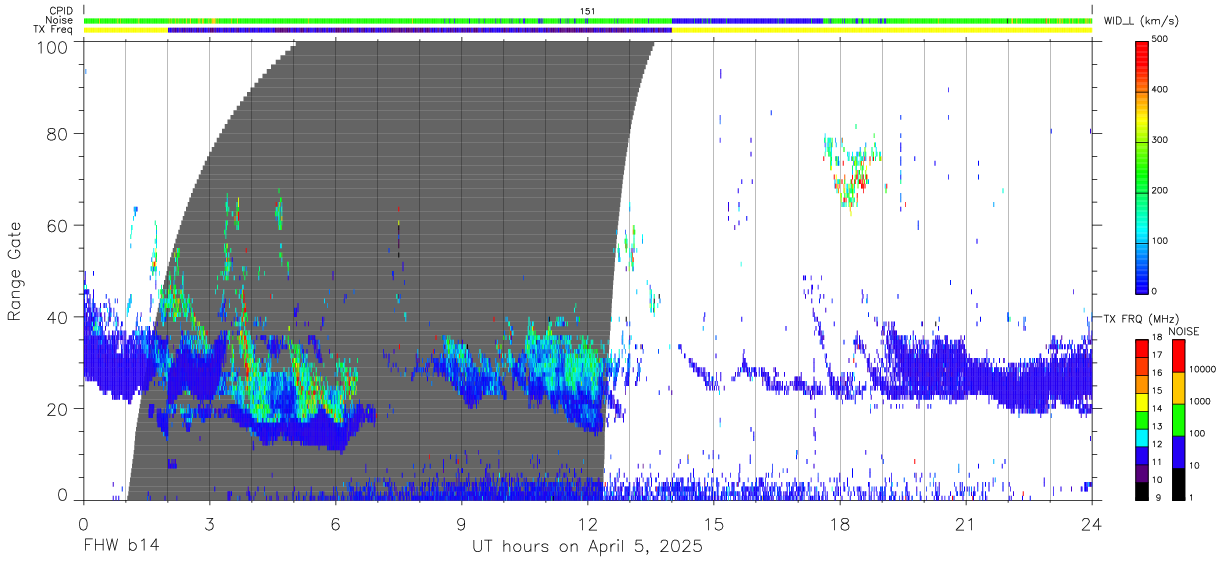The width and height of the screenshot is (1228, 567).
Task: Click the x-axis tick label 24
Action: click(x=1092, y=524)
